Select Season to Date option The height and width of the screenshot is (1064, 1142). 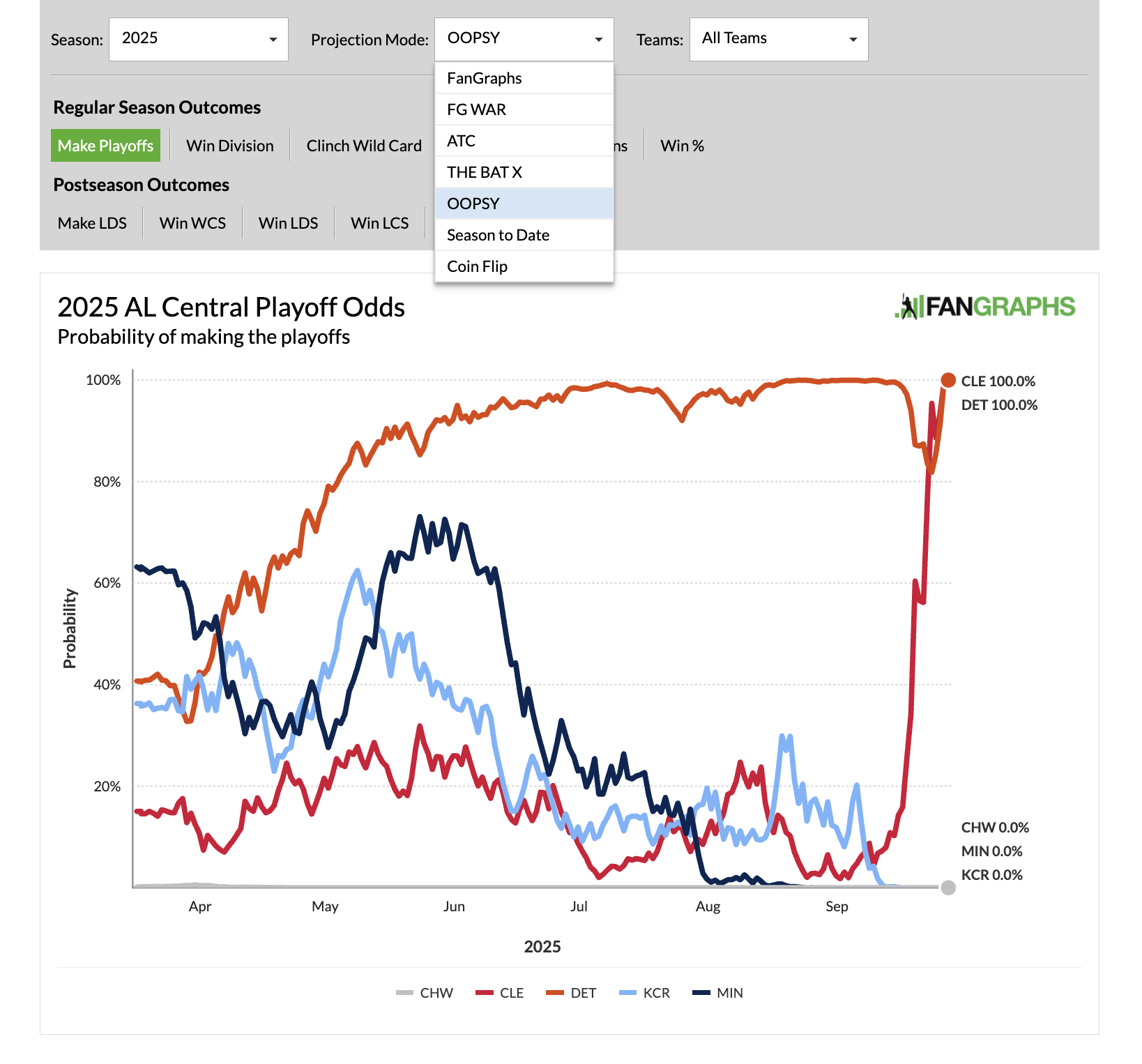498,235
